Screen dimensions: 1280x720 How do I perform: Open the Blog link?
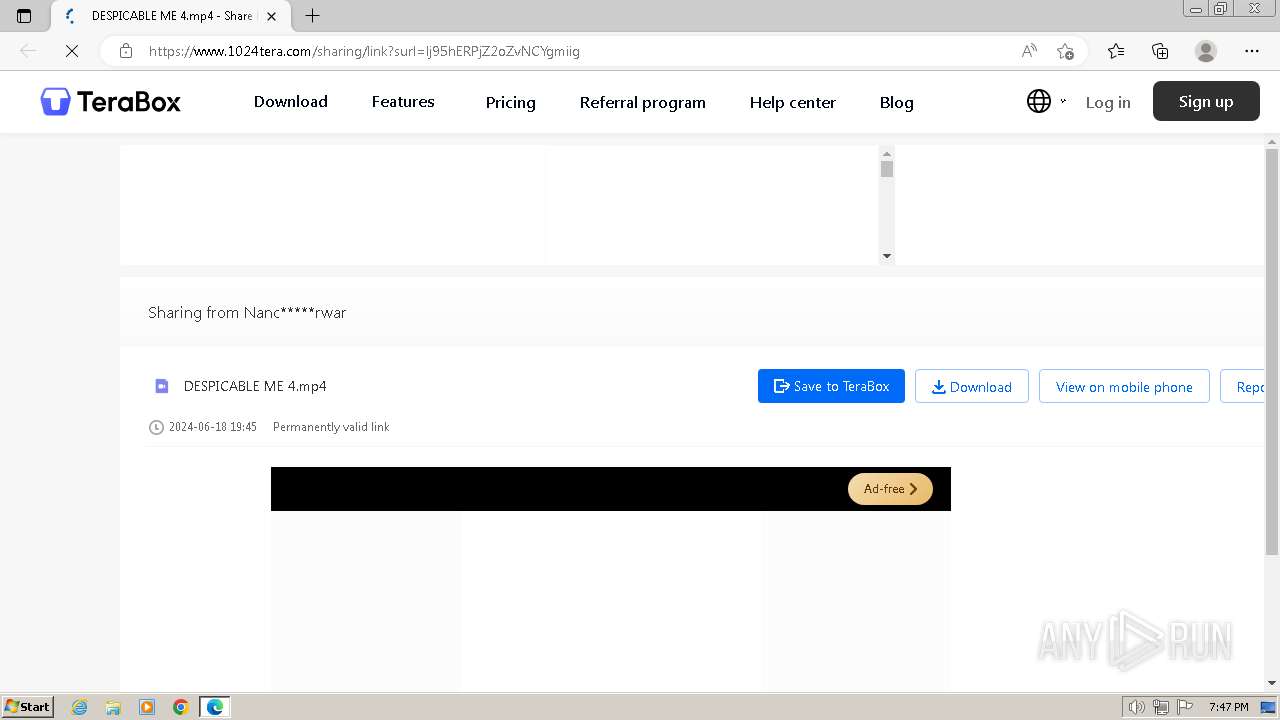click(x=897, y=102)
